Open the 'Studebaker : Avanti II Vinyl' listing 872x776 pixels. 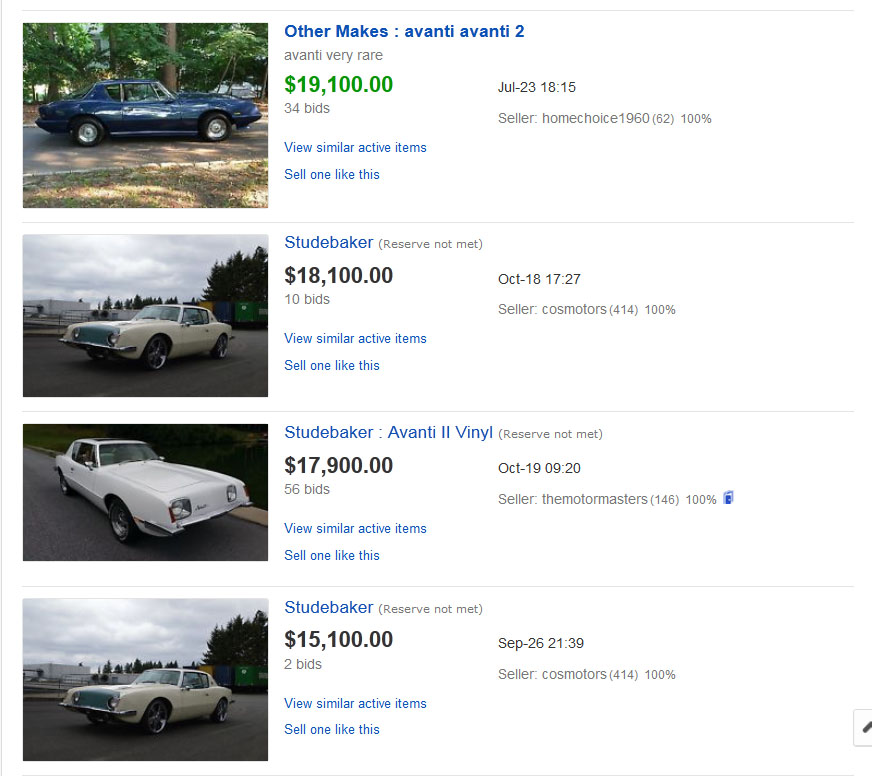(388, 432)
